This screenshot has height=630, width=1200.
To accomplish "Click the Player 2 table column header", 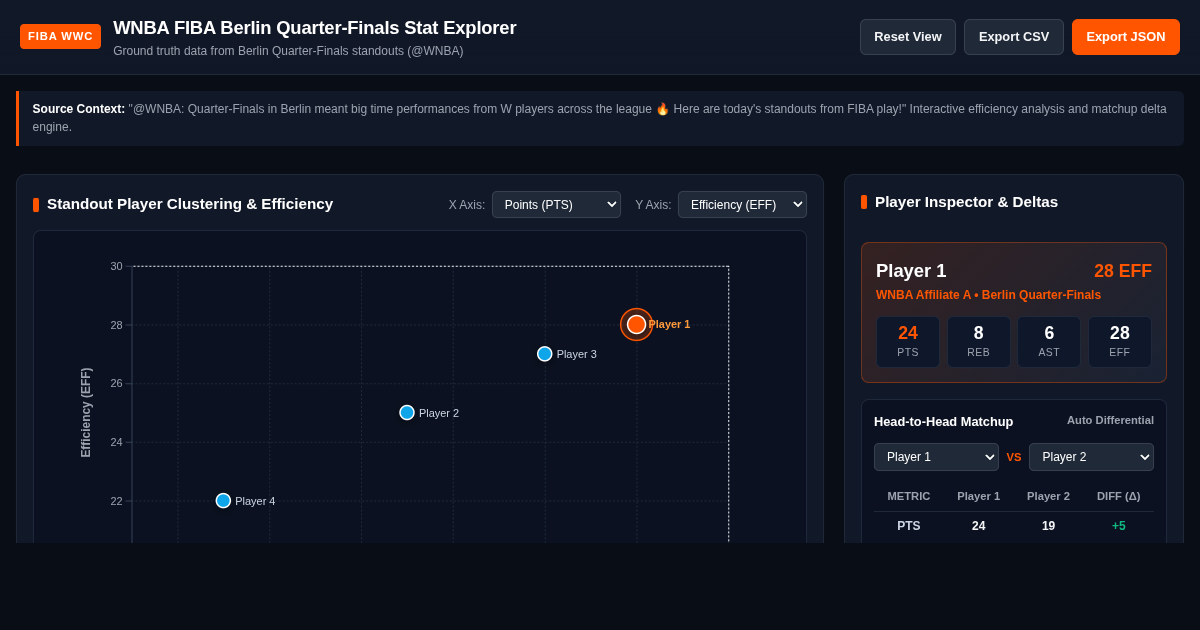I will point(1048,496).
